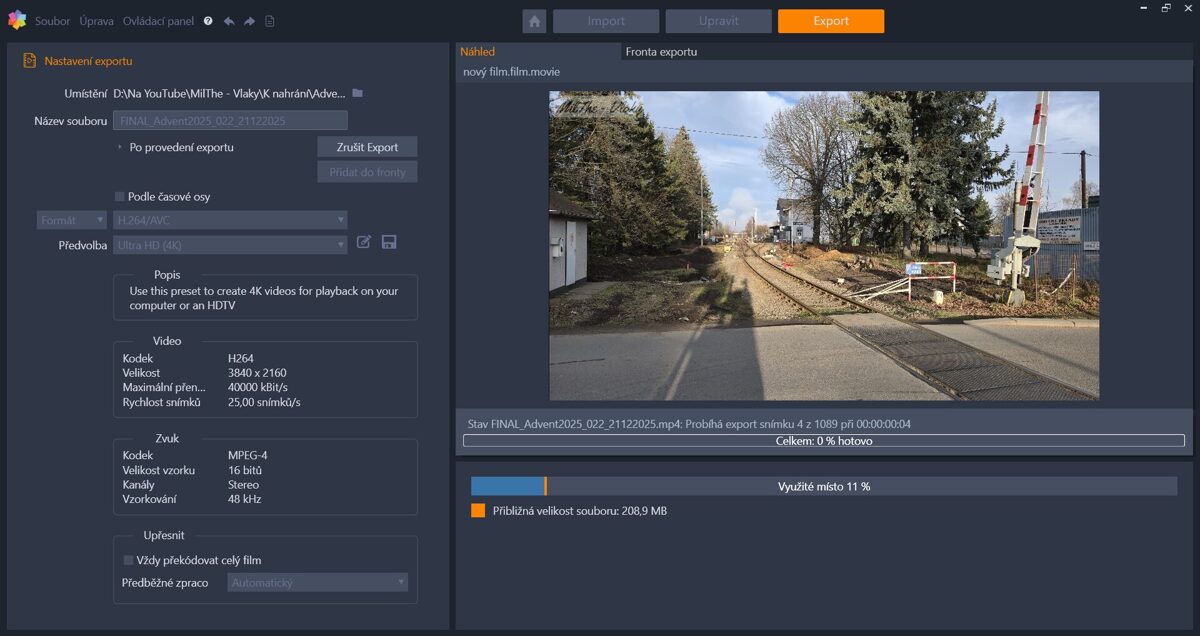The width and height of the screenshot is (1200, 636).
Task: Open the Ultra HD (4K) preset dropdown
Action: click(x=230, y=245)
